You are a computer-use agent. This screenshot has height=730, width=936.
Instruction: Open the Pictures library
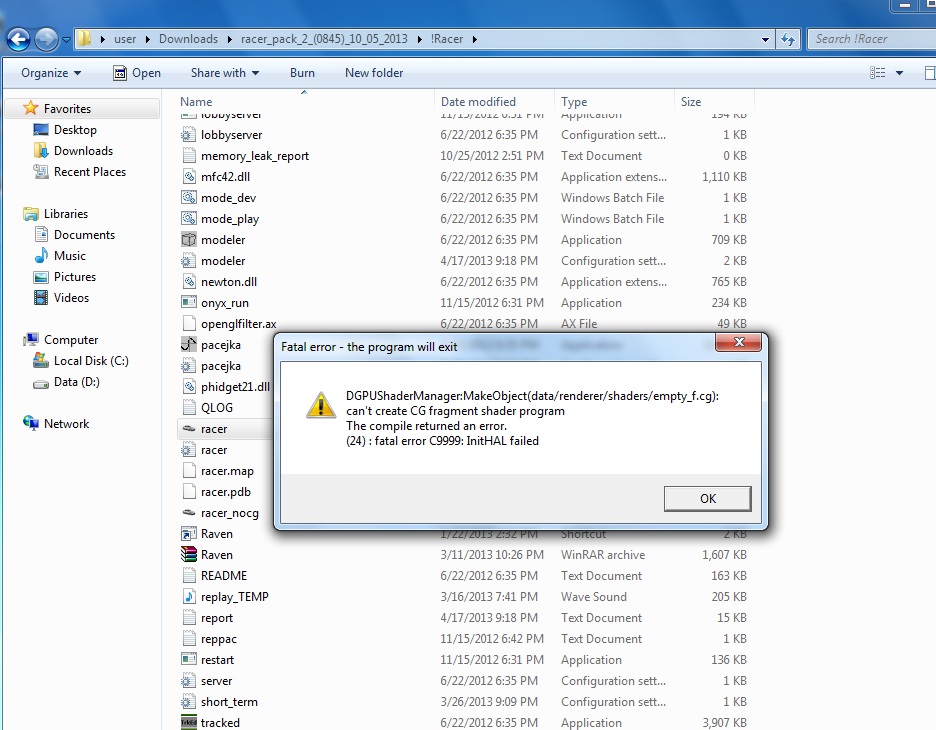pos(75,276)
